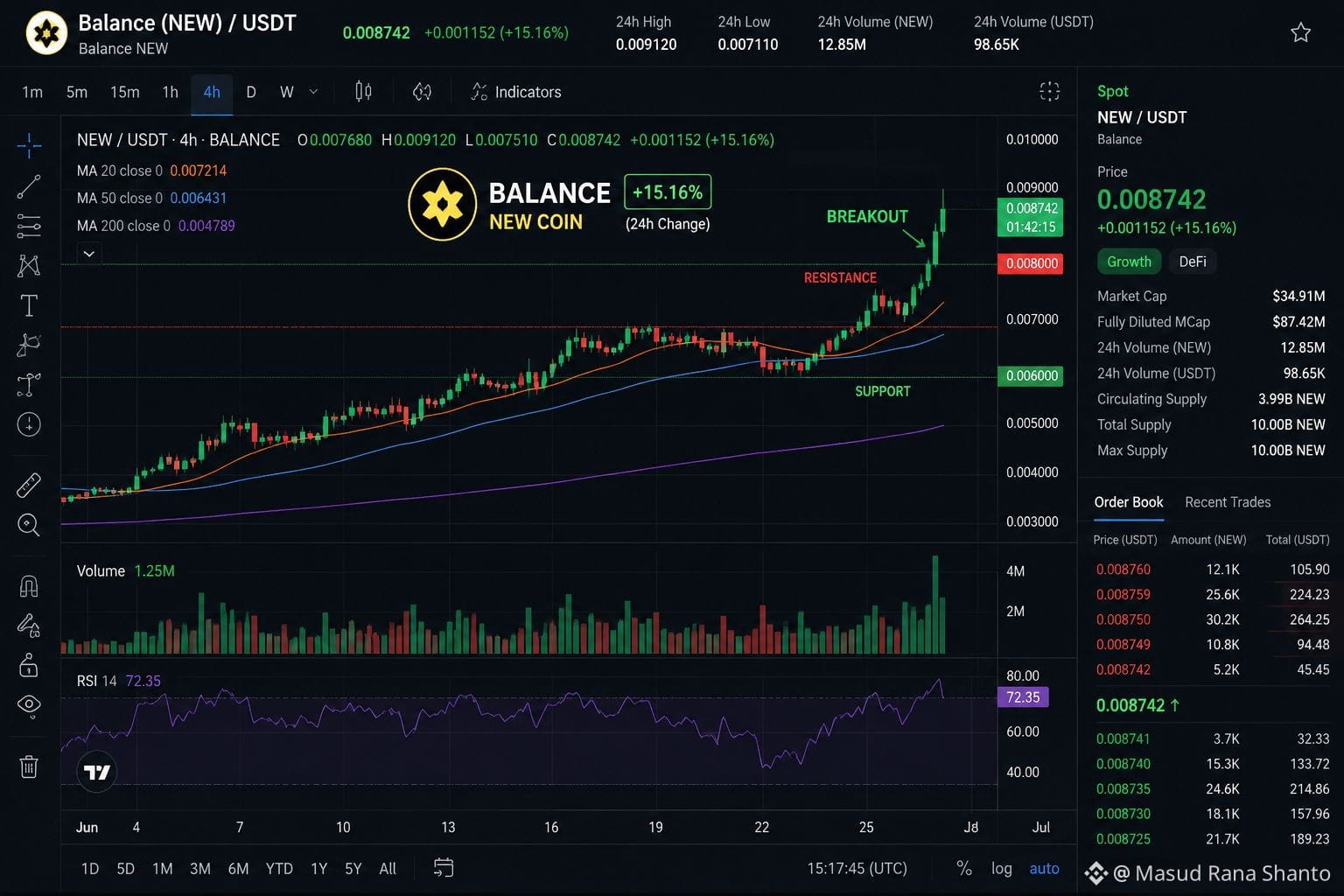Image resolution: width=1344 pixels, height=896 pixels.
Task: Click the Growth tag
Action: coord(1129,262)
